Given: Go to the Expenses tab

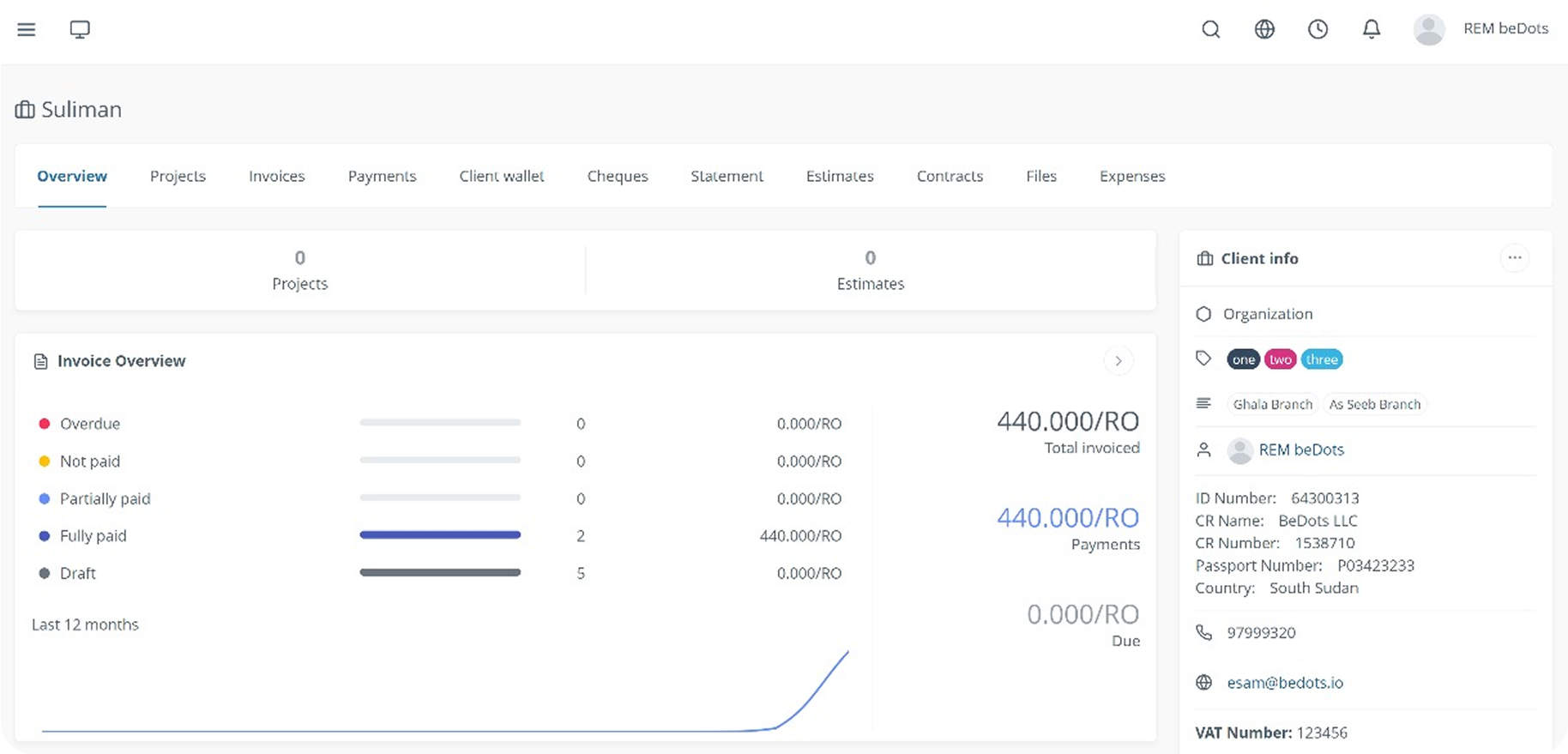Looking at the screenshot, I should click(x=1131, y=176).
